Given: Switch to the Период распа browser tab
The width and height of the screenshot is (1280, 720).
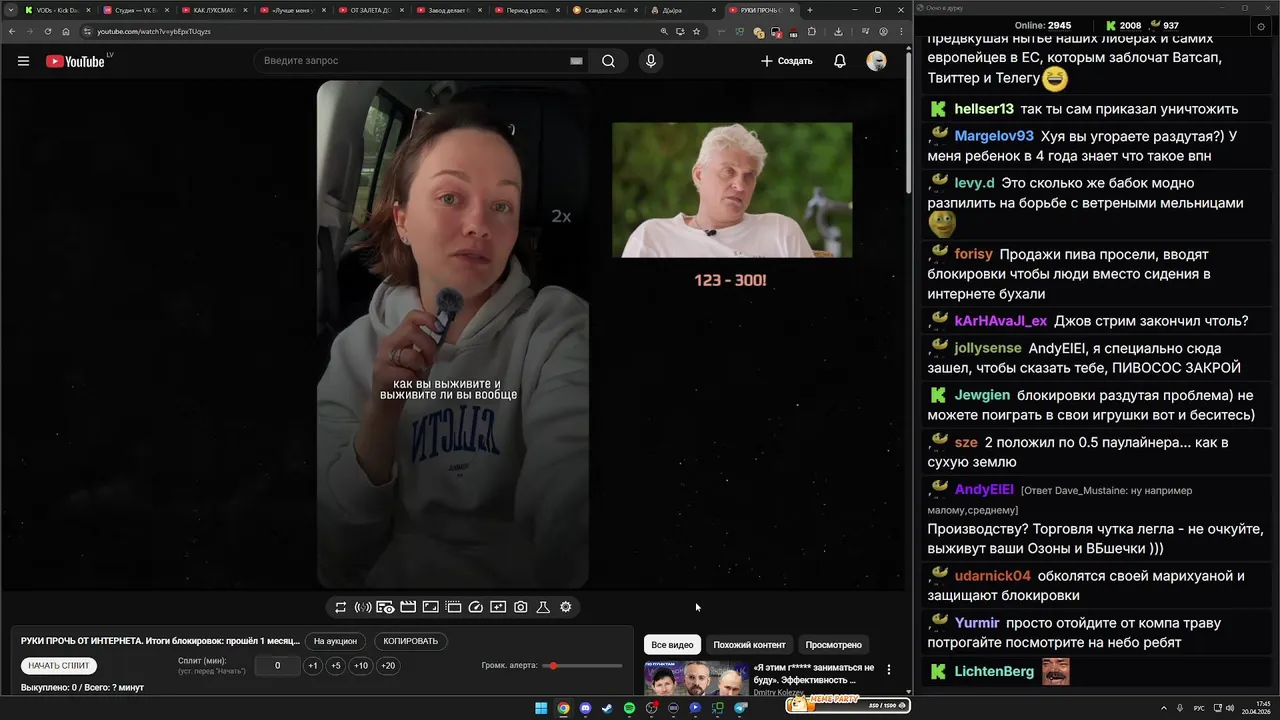Looking at the screenshot, I should pos(526,10).
